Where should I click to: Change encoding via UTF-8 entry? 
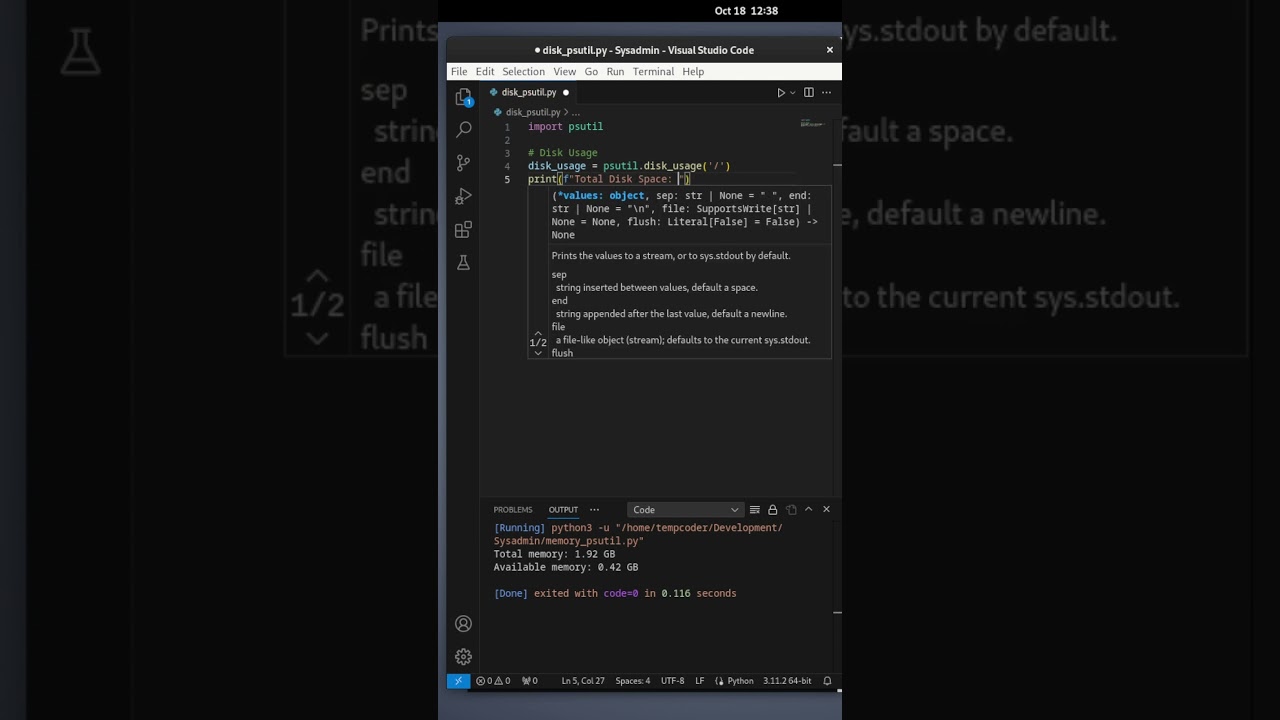coord(673,681)
